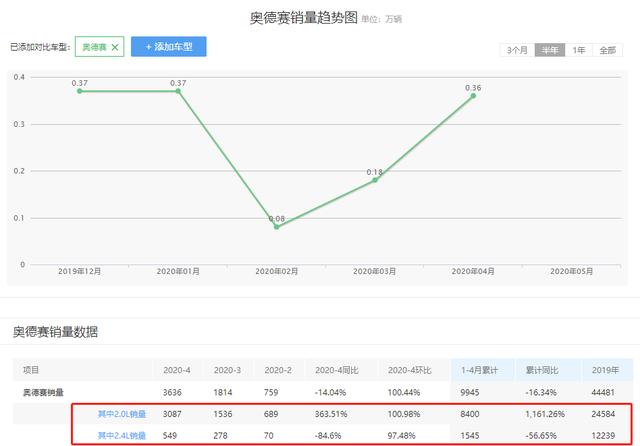Click the 1536 cell in 2.0L row
Screen dimensions: 640x446
coord(222,414)
